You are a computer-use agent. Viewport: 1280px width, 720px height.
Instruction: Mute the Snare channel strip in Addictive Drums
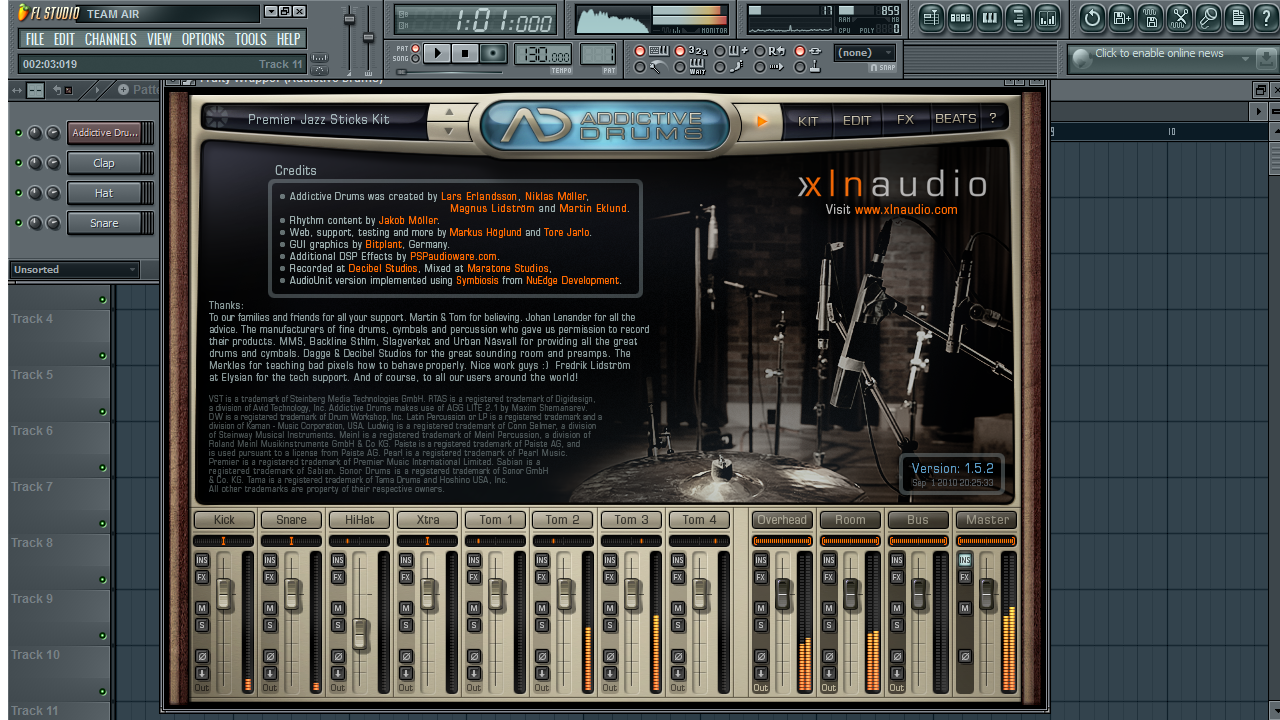271,607
